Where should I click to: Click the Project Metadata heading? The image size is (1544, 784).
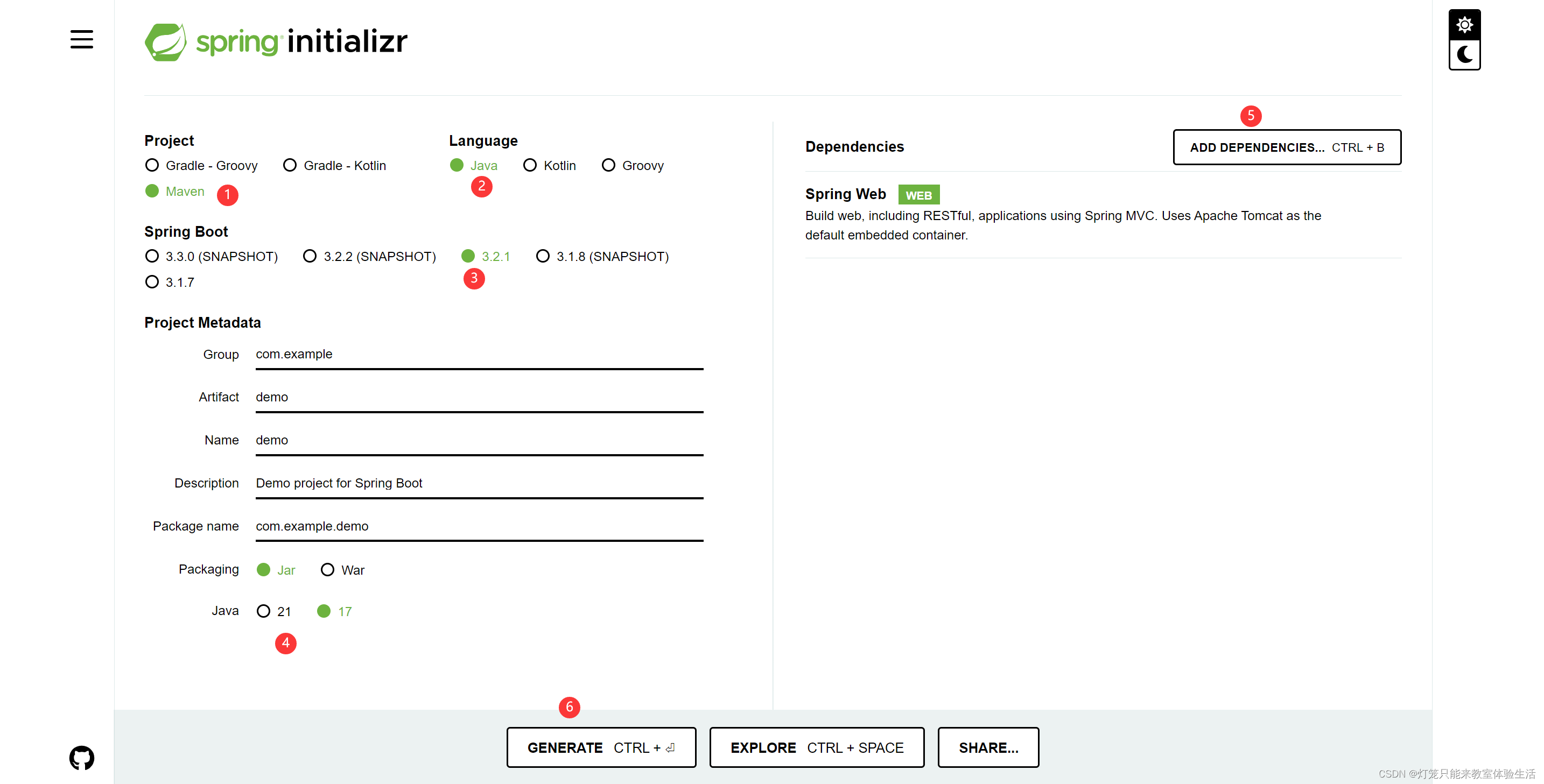coord(202,323)
